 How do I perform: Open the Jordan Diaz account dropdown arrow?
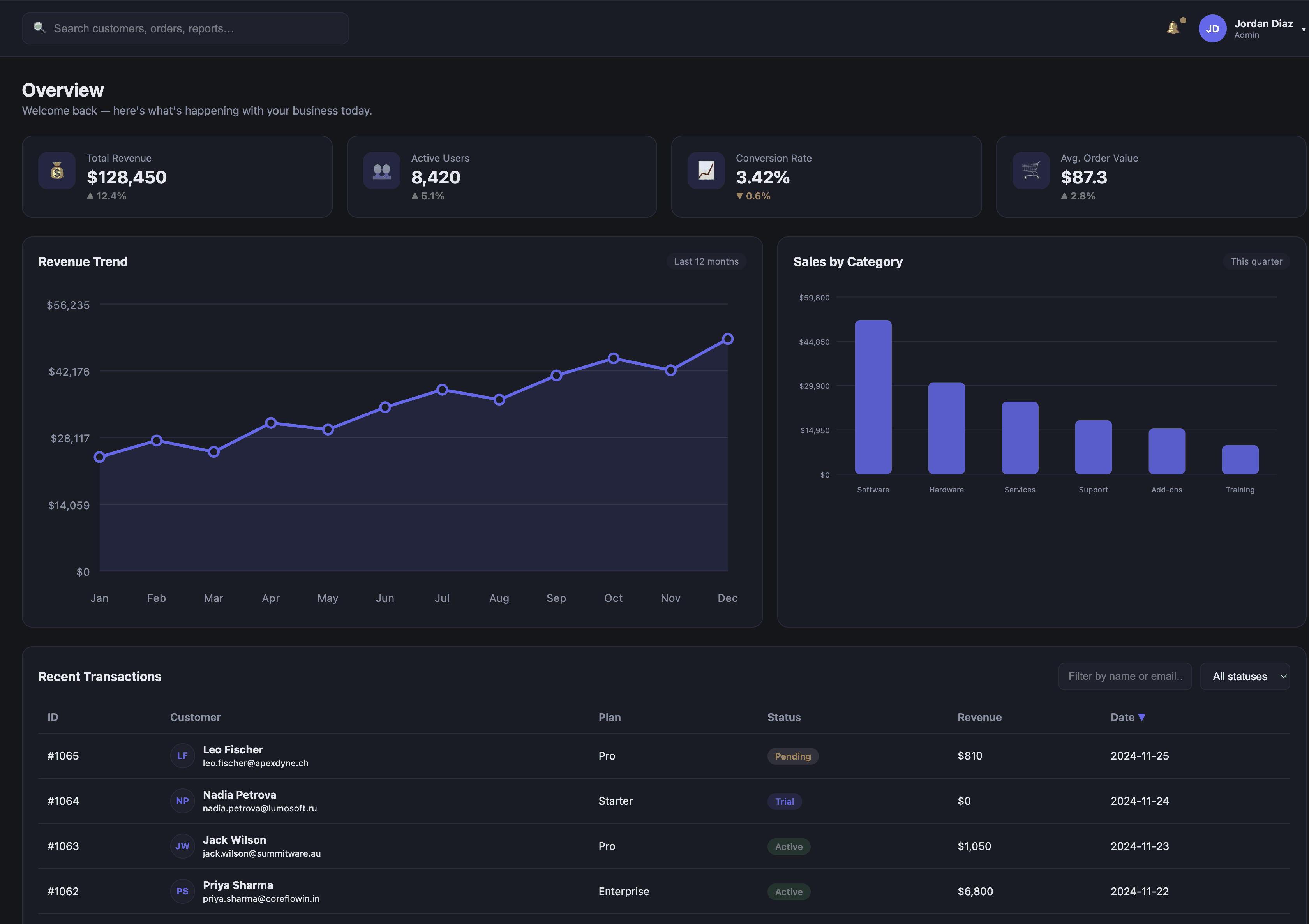(1303, 30)
